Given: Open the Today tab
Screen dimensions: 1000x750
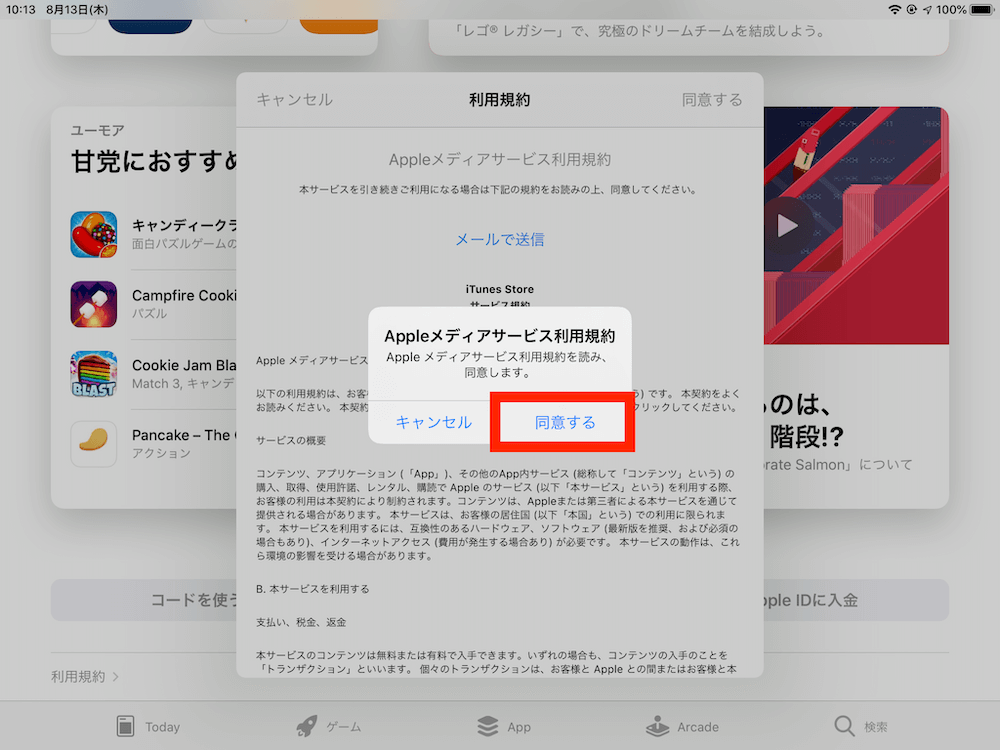Looking at the screenshot, I should [149, 726].
